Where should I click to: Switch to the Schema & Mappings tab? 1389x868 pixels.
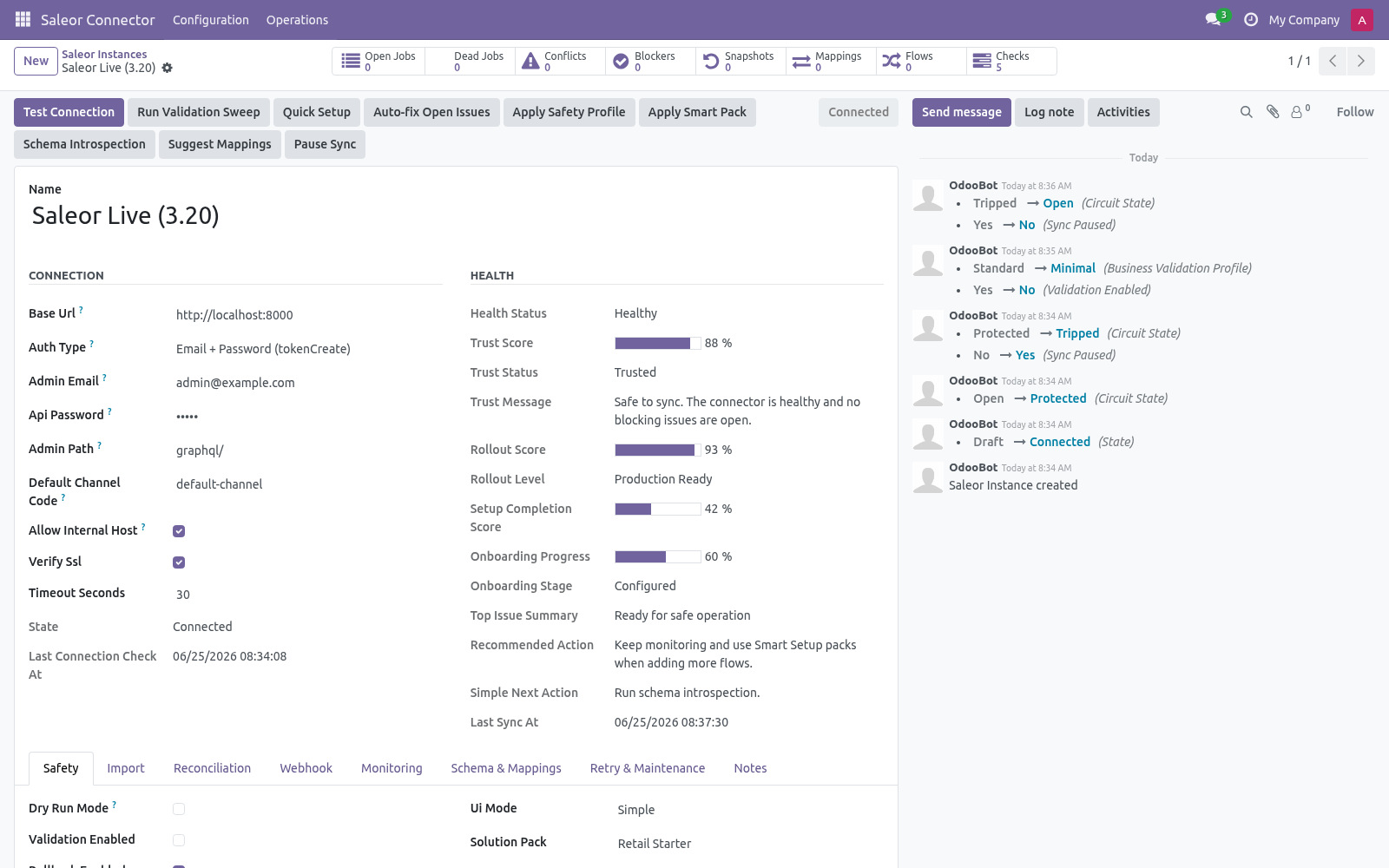506,768
